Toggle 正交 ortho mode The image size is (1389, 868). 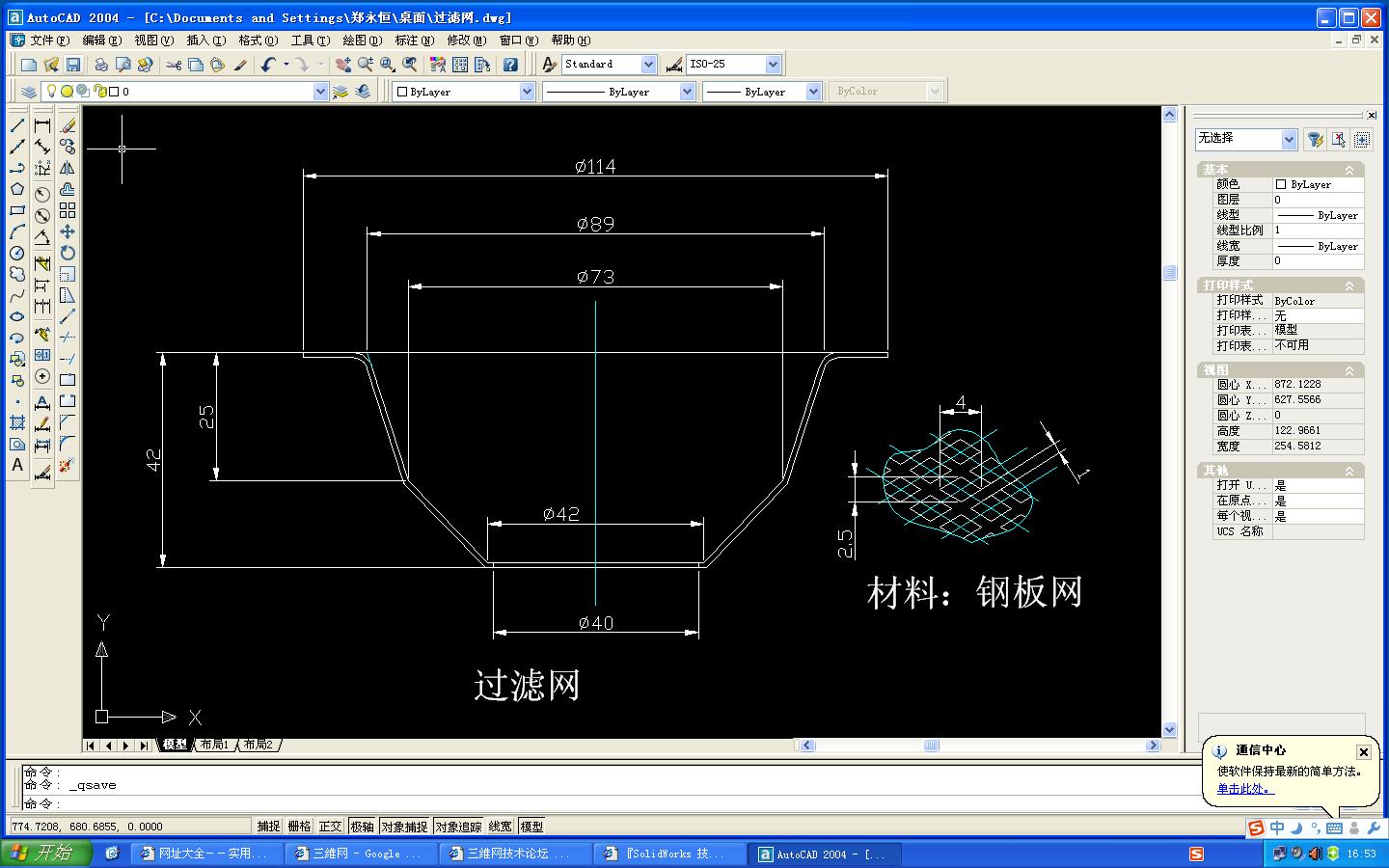pos(330,827)
